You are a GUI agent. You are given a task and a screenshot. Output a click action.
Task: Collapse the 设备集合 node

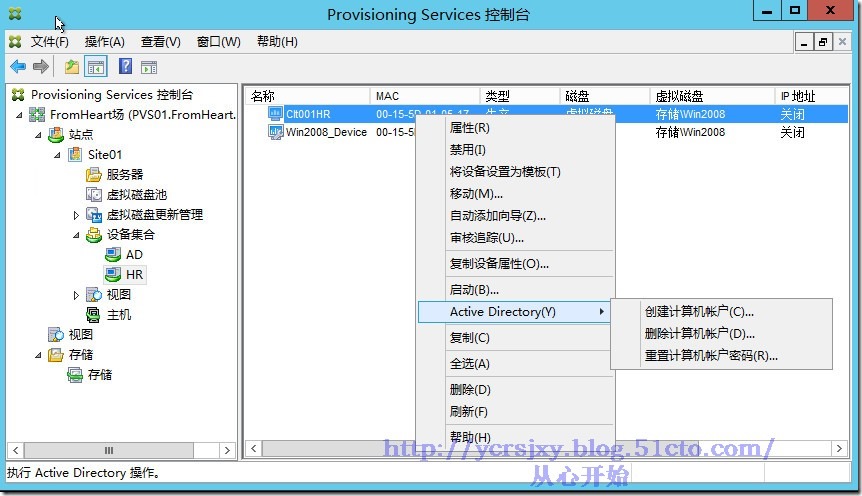[76, 235]
